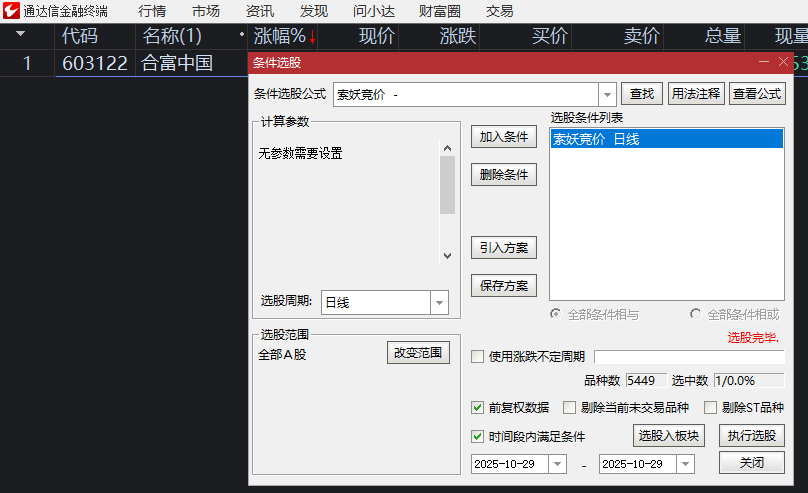Viewport: 808px width, 493px height.
Task: Open the 市场 menu
Action: coord(206,11)
